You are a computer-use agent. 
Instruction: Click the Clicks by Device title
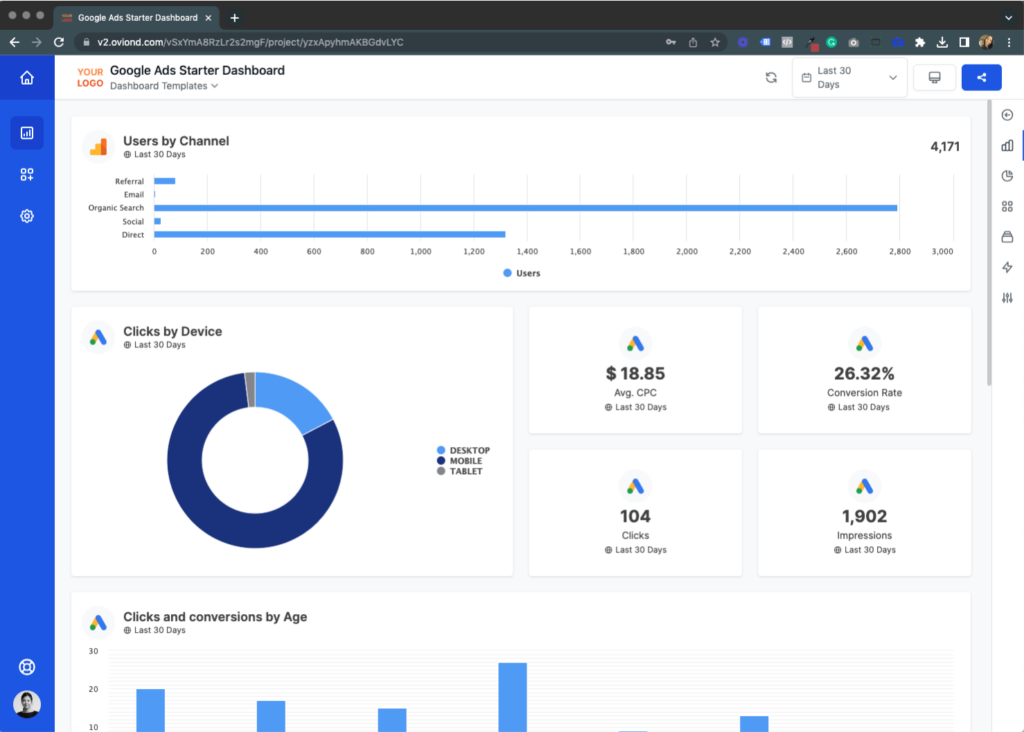tap(172, 331)
